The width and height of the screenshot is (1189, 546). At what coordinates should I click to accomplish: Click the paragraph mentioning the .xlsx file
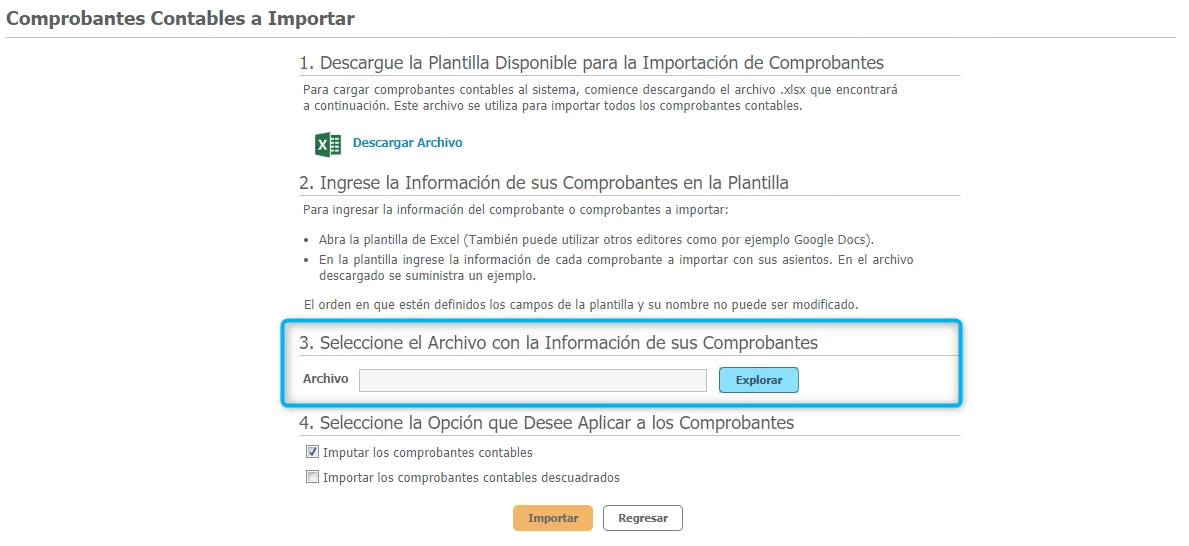point(600,97)
